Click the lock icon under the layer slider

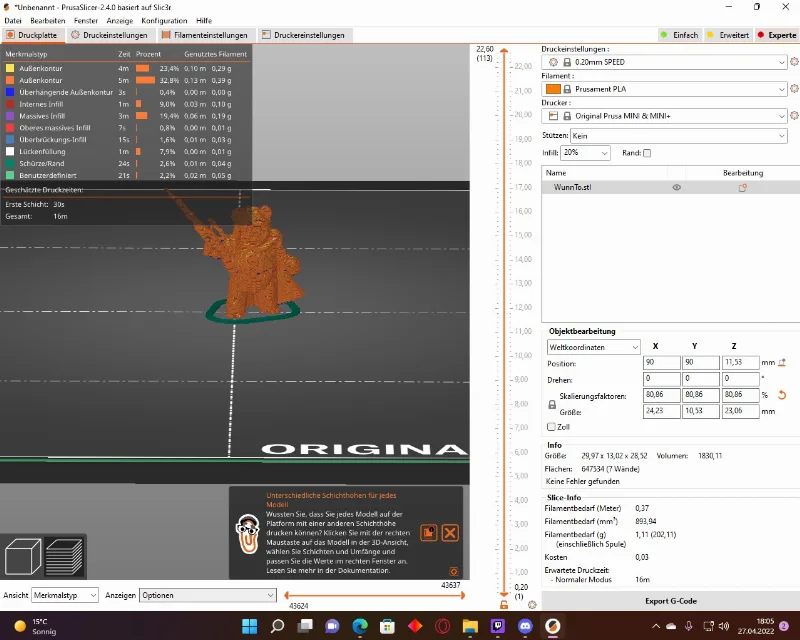(504, 605)
